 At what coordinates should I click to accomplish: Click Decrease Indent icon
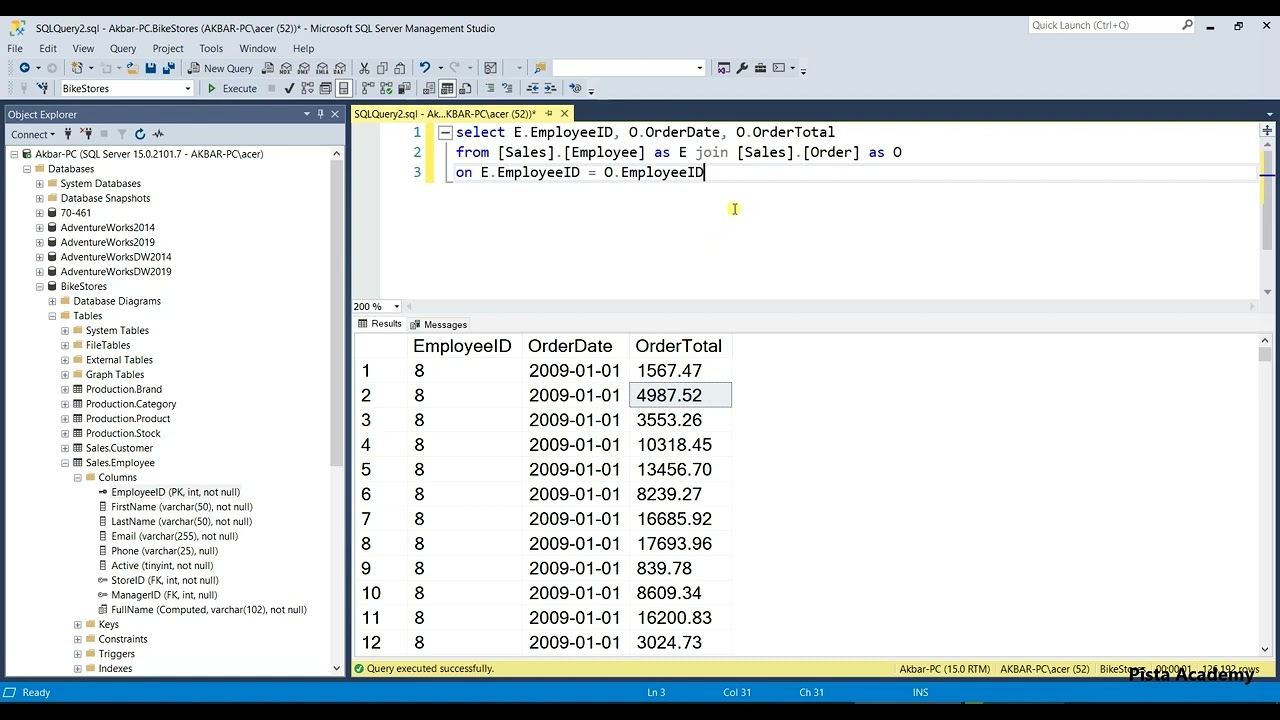[x=532, y=88]
